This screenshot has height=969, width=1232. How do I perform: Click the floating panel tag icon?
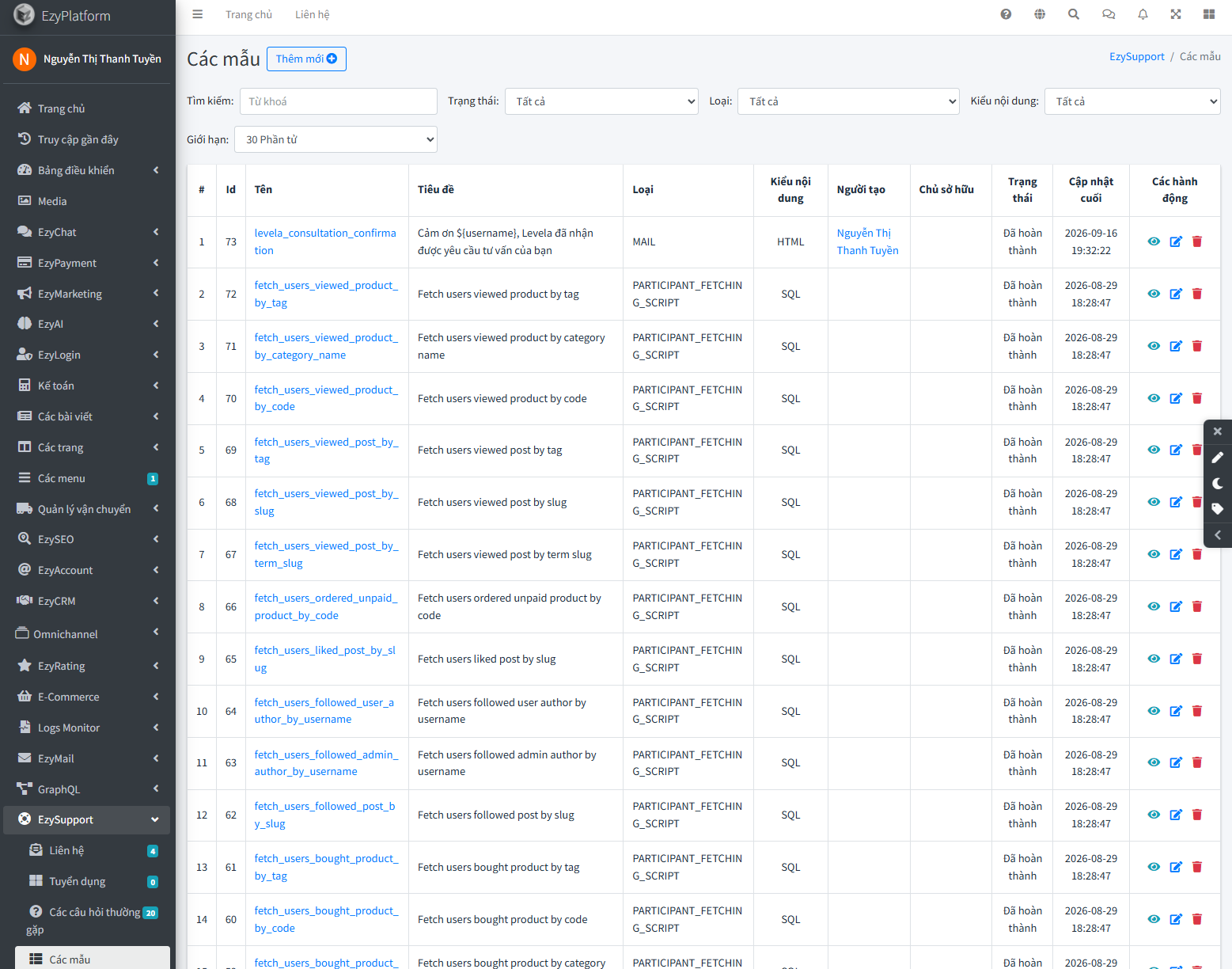[1218, 509]
